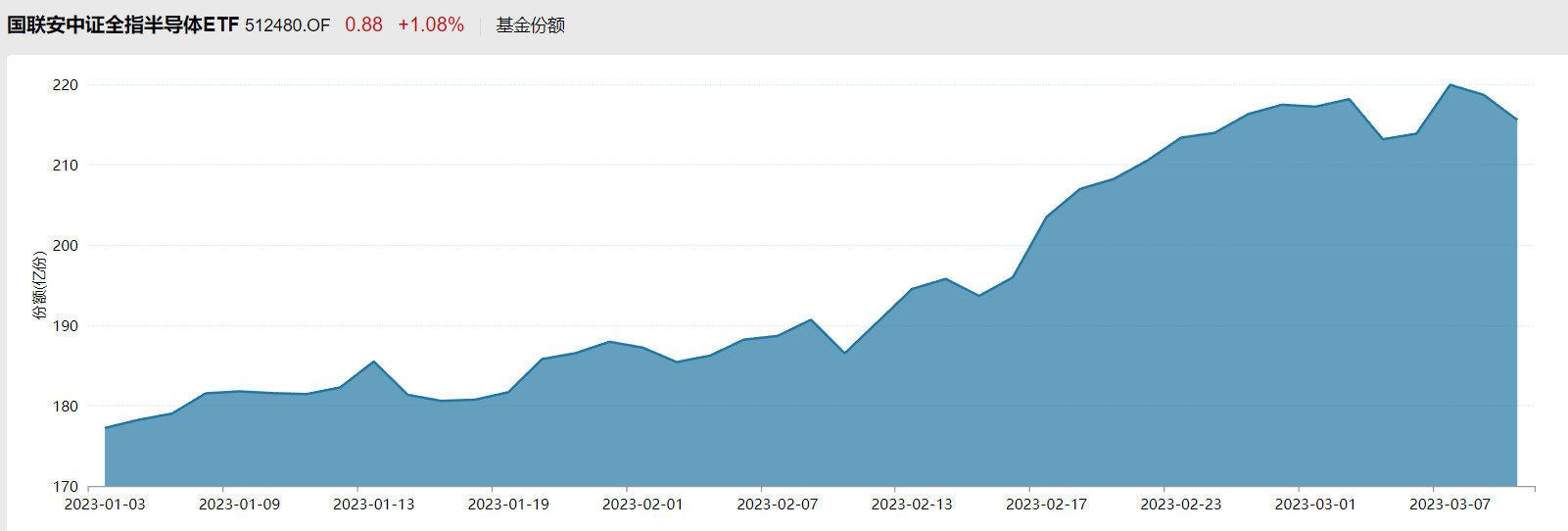1568x531 pixels.
Task: Click the x-axis date 2023-02-23
Action: tap(1181, 505)
